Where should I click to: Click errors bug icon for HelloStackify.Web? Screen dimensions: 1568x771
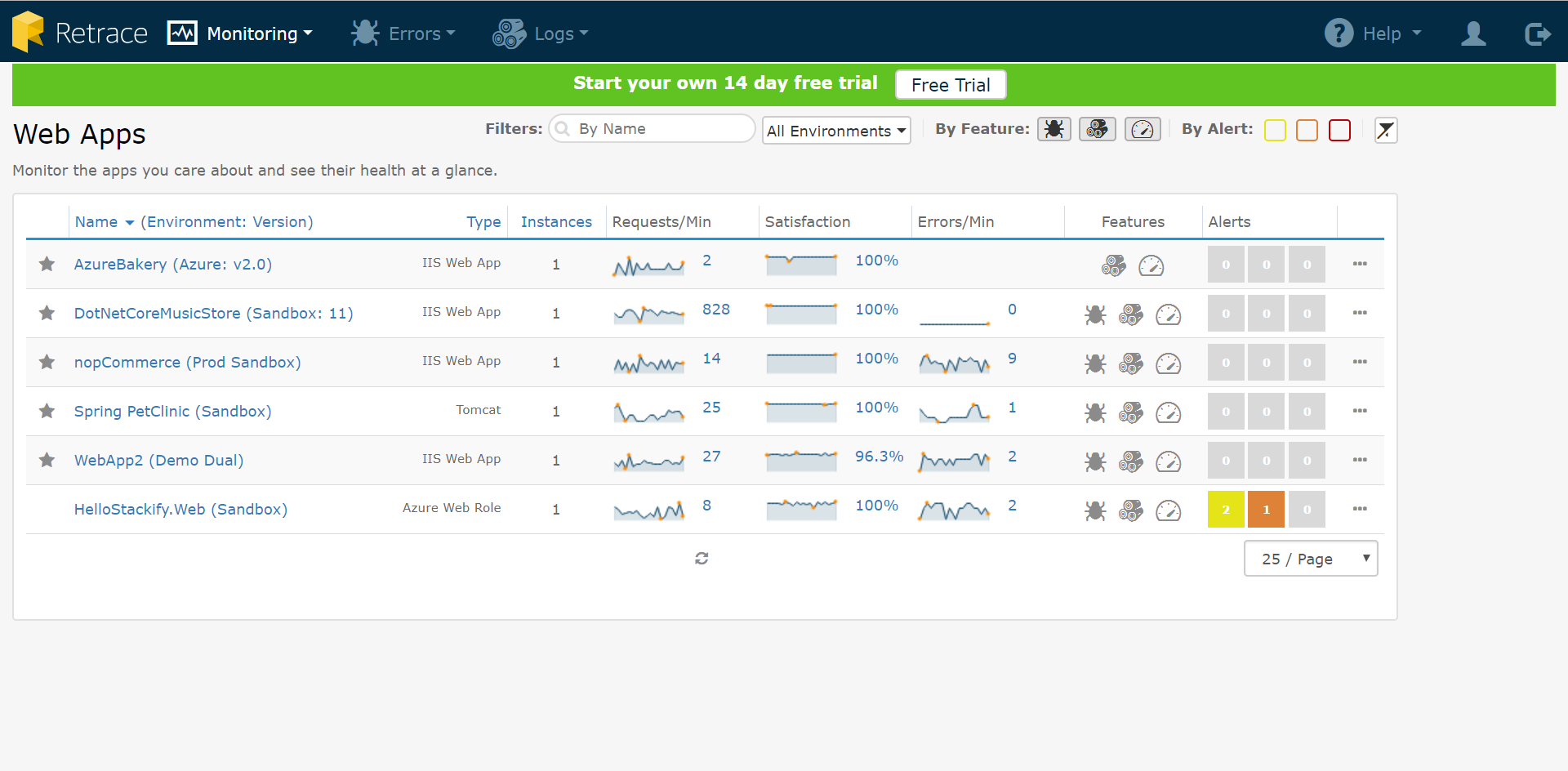[1095, 510]
